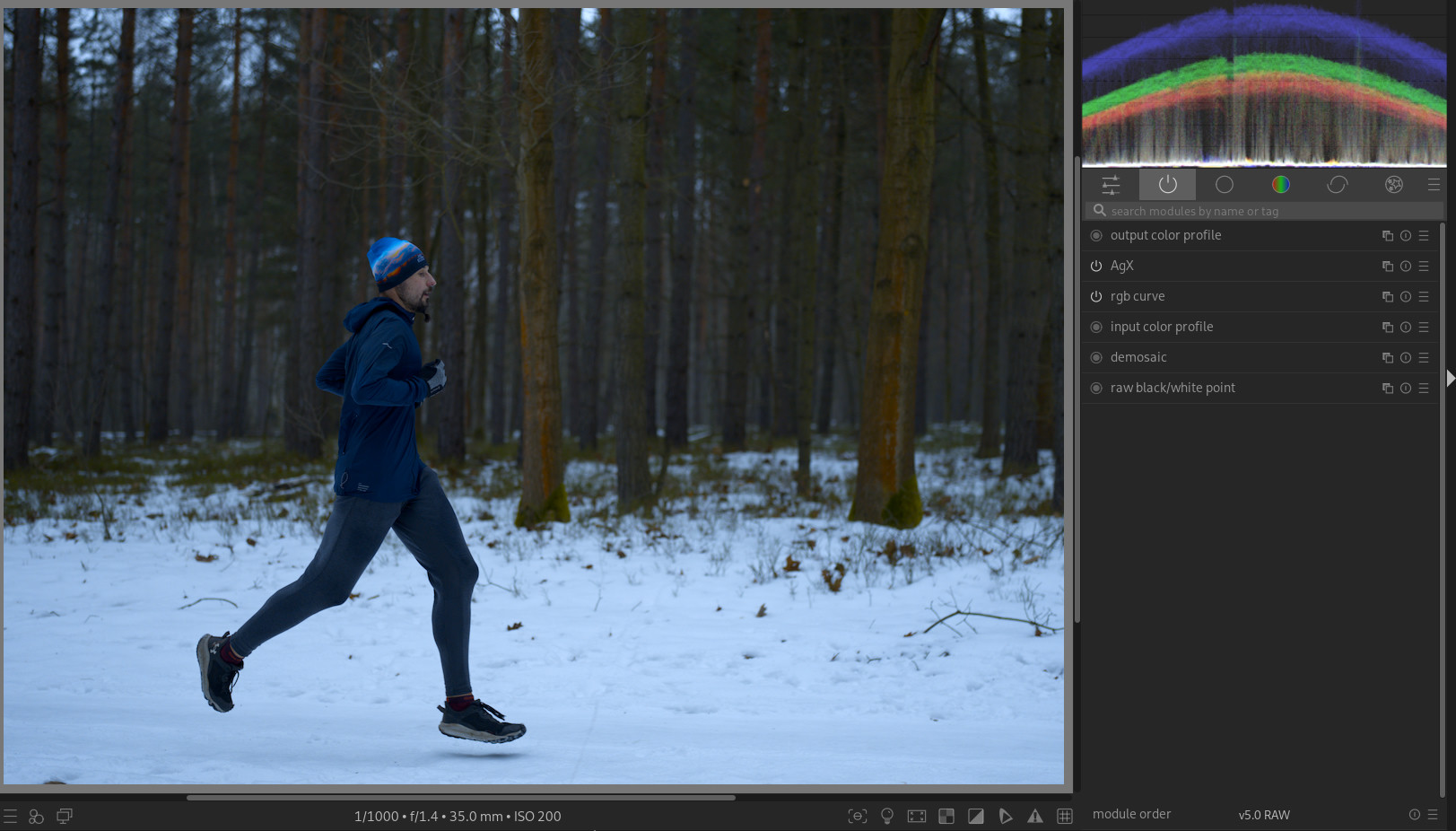Collapse the right side panel with the arrow

1451,379
